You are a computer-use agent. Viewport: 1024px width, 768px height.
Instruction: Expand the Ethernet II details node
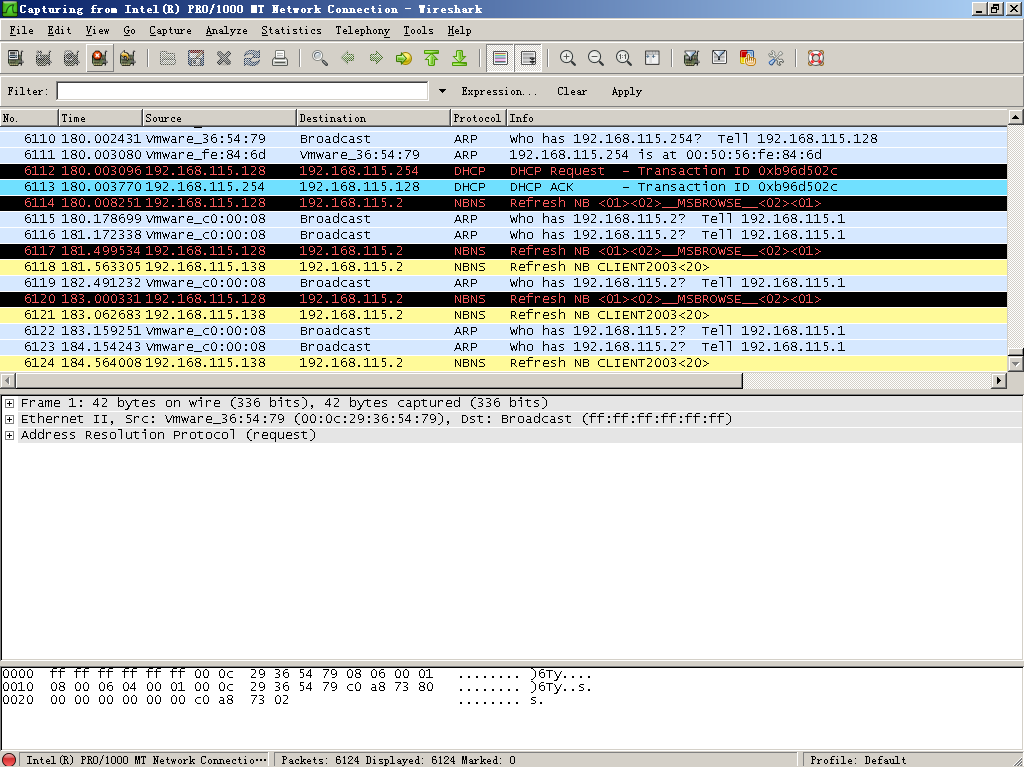9,419
